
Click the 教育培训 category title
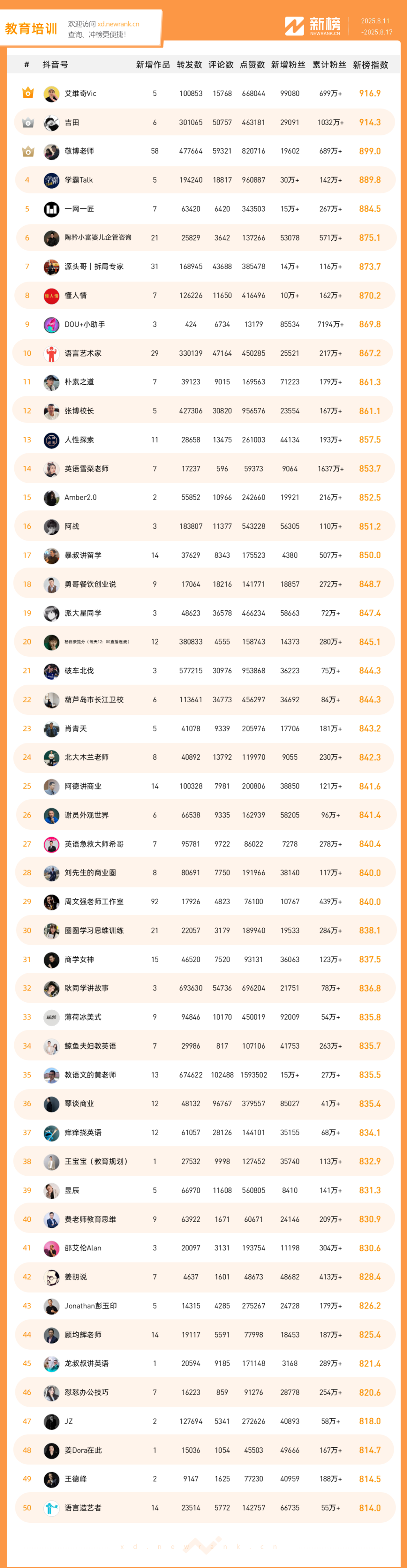31,29
